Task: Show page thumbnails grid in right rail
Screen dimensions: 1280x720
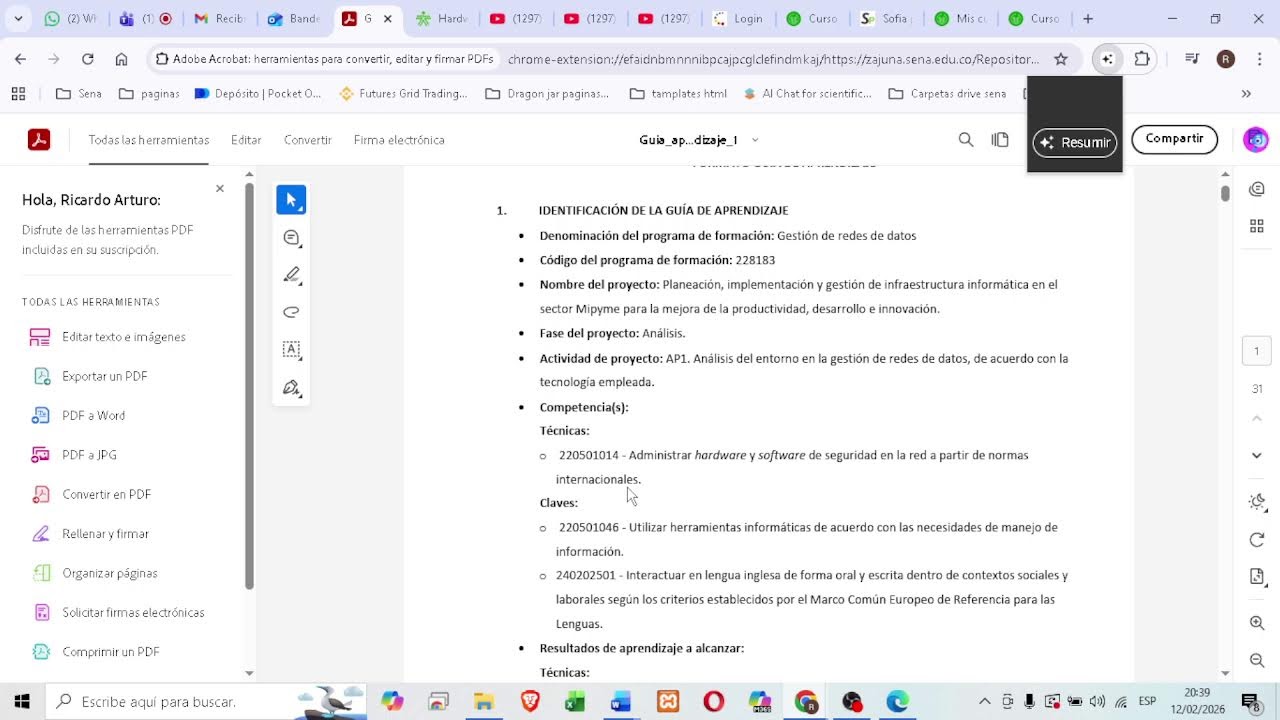Action: tap(1257, 226)
